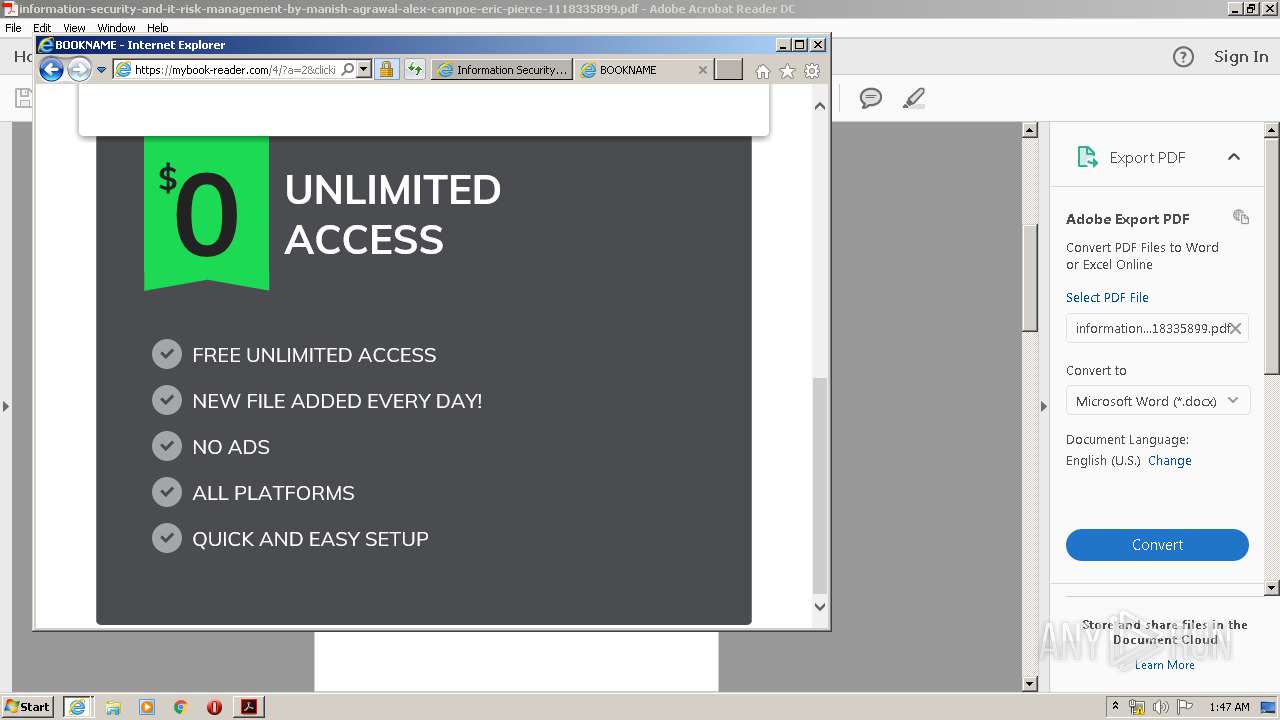
Task: Click the $0 green banner
Action: pos(206,213)
